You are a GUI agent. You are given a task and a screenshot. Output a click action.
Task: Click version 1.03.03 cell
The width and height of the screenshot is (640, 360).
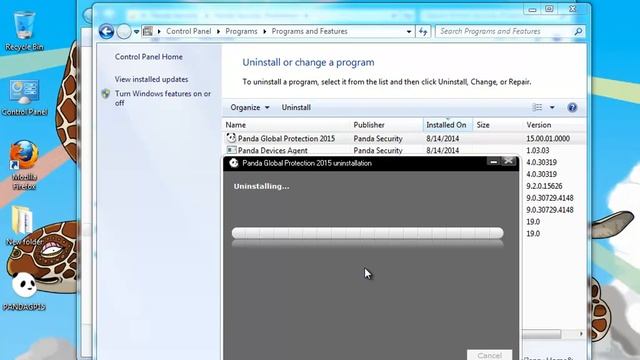[538, 150]
